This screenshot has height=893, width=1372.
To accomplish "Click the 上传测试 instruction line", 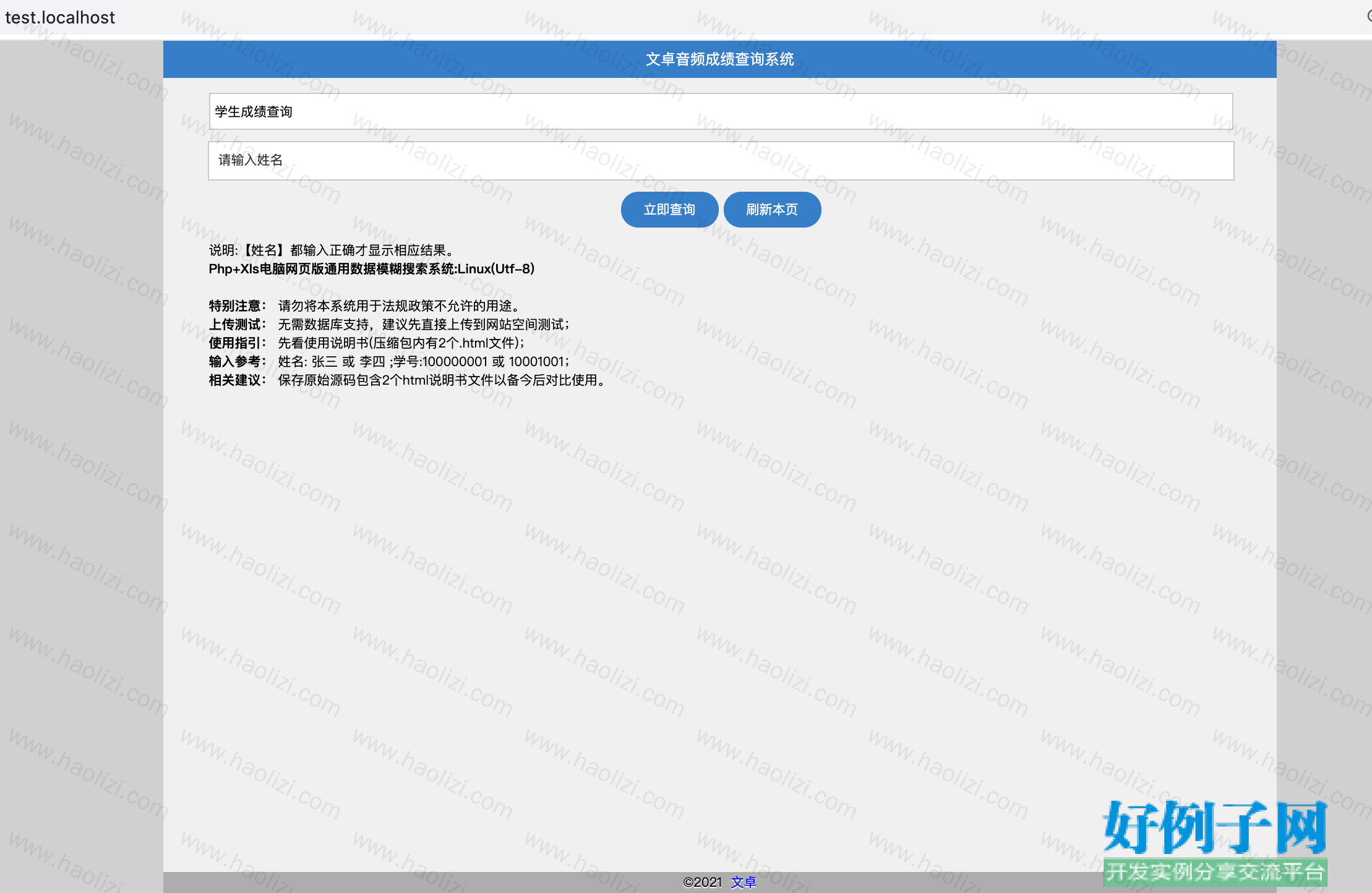I will click(389, 324).
